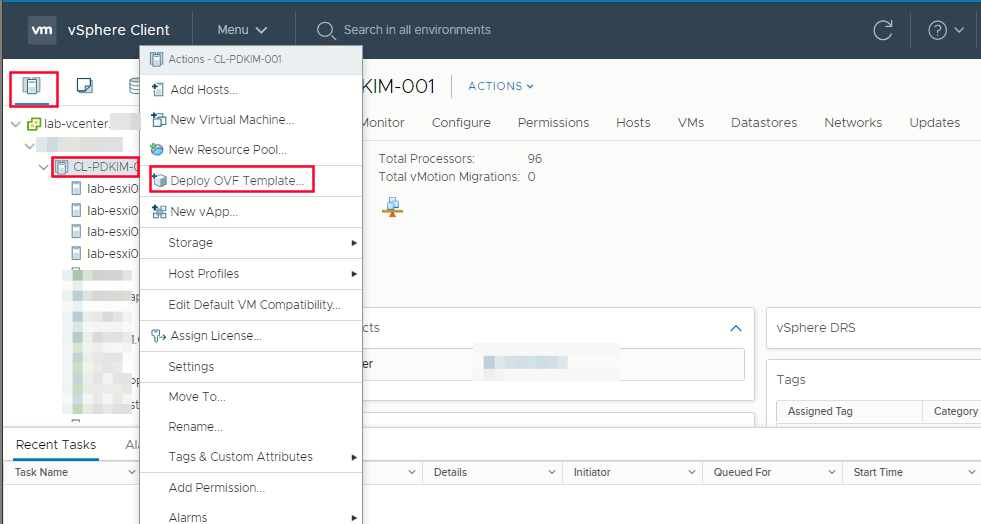Screen dimensions: 981x524
Task: Click the search in all environments field
Action: tap(417, 30)
